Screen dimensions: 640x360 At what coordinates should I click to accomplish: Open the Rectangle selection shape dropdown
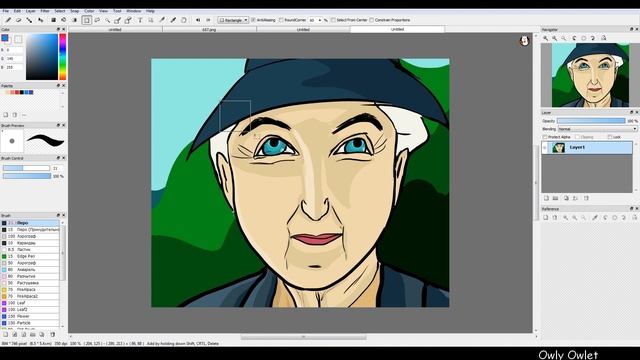coord(233,20)
